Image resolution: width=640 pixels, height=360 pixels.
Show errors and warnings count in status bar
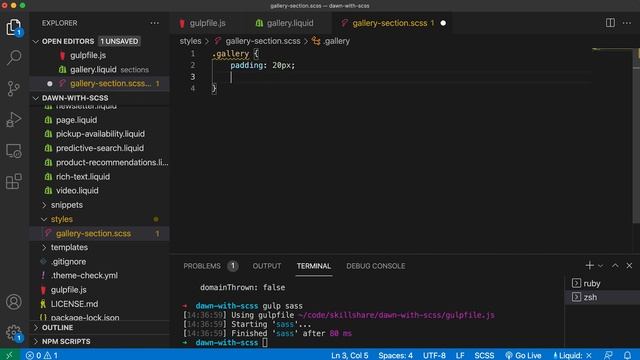pos(42,356)
